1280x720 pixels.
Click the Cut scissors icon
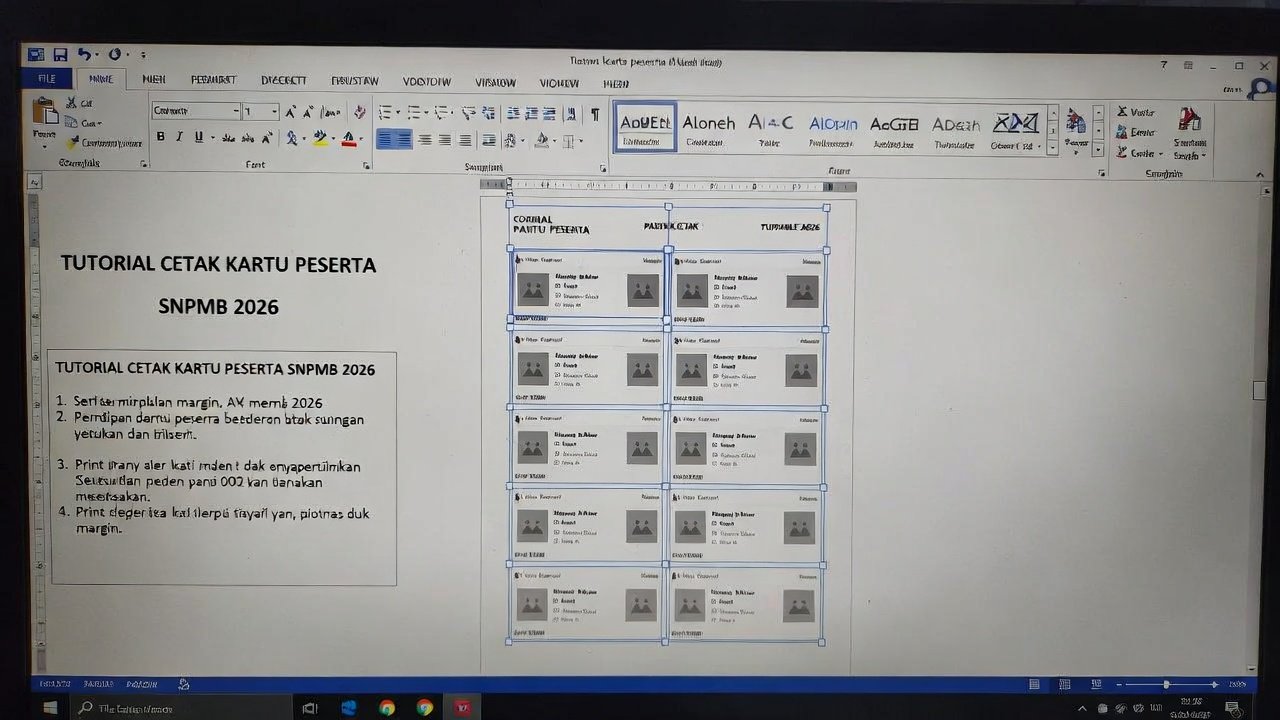click(x=72, y=103)
